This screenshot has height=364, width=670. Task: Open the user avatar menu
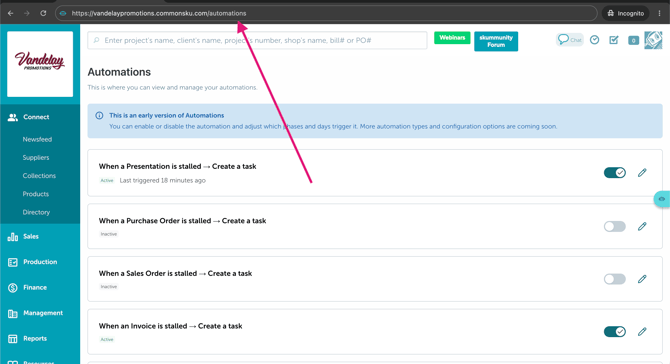click(x=653, y=40)
